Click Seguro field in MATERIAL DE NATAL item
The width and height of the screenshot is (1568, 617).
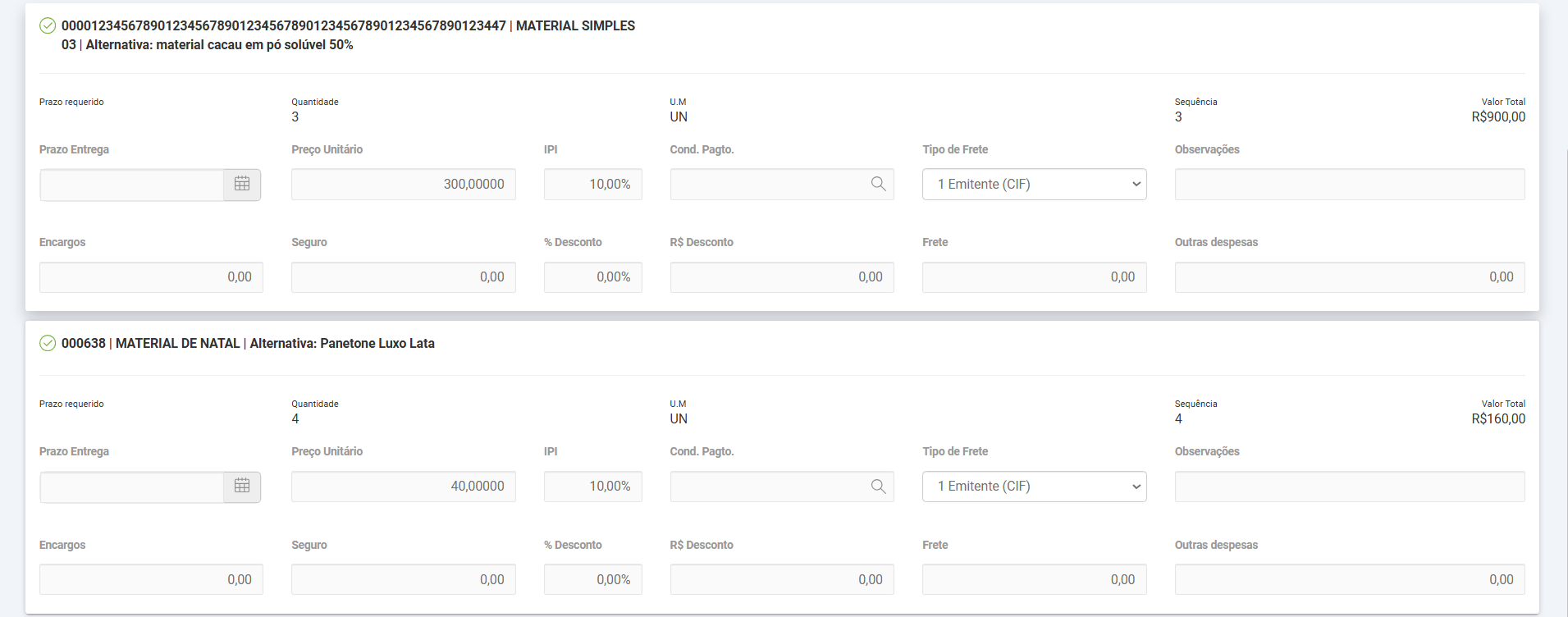pyautogui.click(x=403, y=579)
